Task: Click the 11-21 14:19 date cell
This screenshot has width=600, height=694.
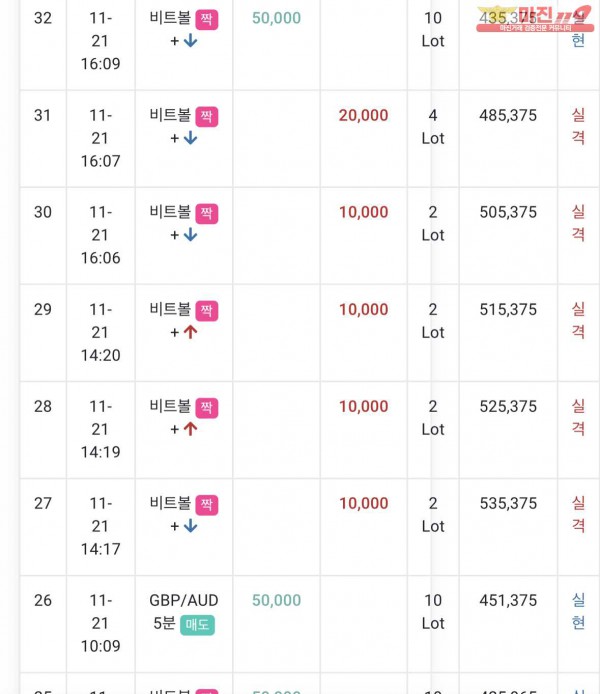Action: point(100,429)
